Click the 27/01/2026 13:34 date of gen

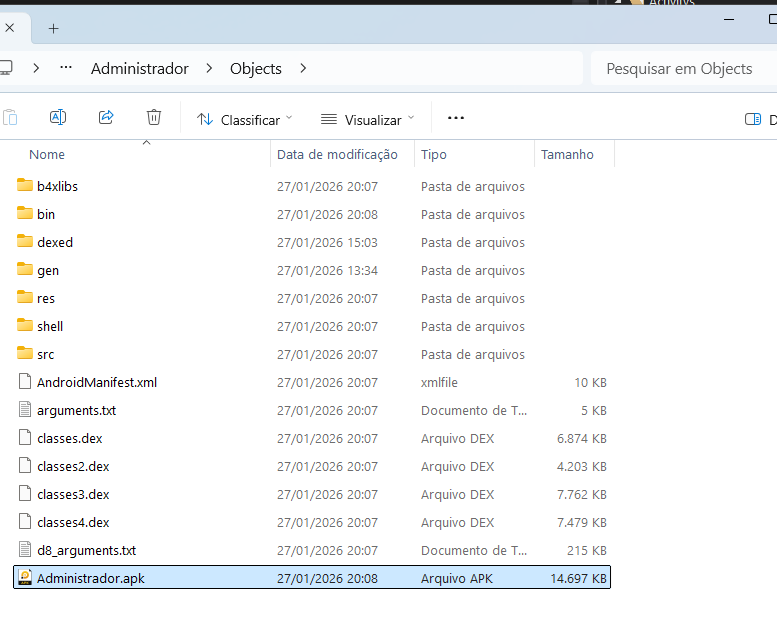(327, 270)
